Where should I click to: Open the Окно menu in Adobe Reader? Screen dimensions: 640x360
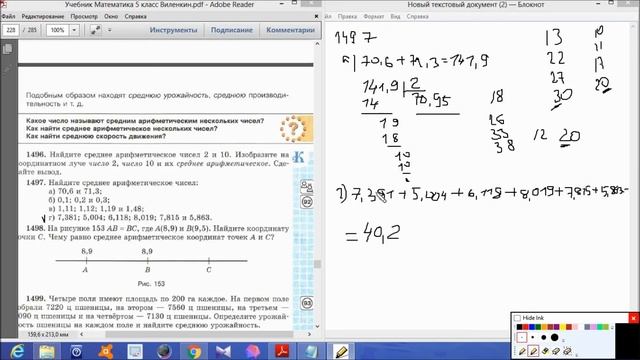[111, 17]
